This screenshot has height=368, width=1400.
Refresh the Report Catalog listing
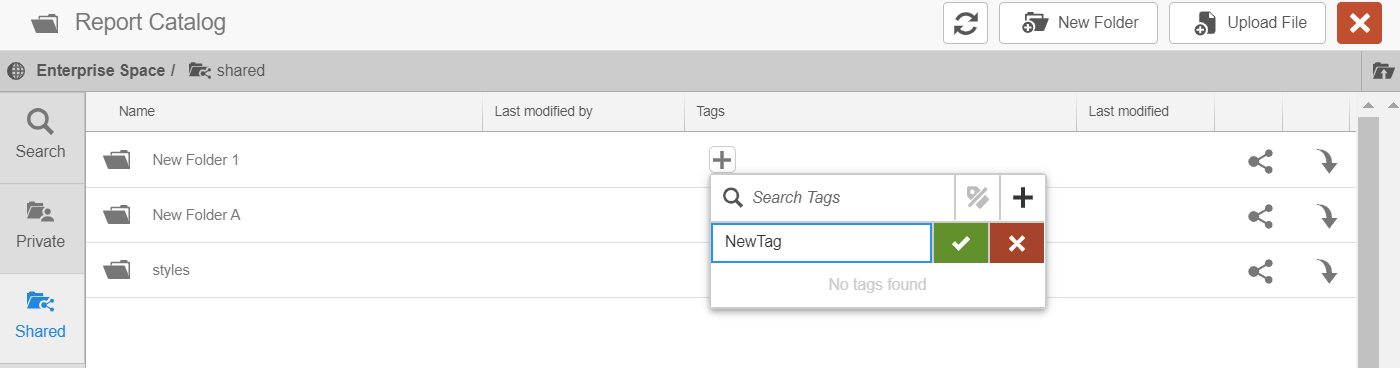coord(965,23)
